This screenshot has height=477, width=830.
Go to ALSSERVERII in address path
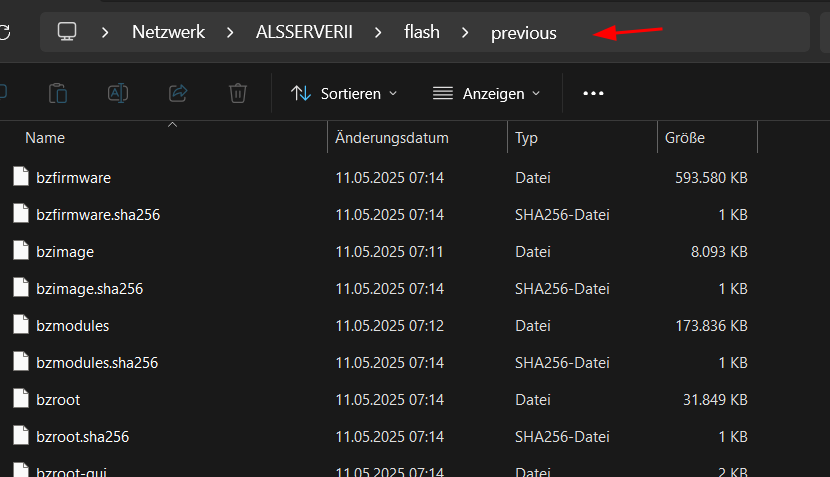[304, 32]
